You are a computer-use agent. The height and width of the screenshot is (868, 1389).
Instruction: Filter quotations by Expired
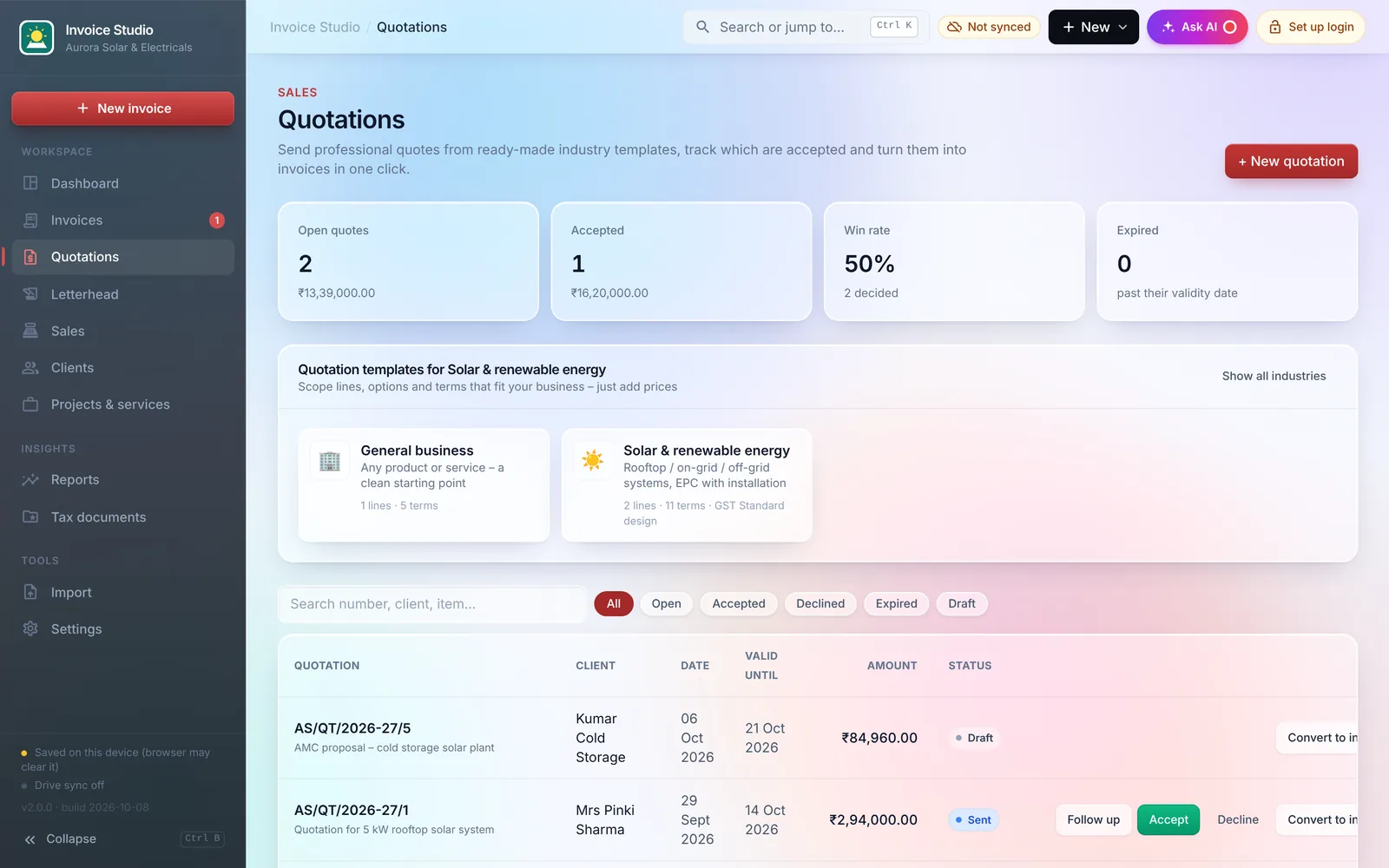896,604
